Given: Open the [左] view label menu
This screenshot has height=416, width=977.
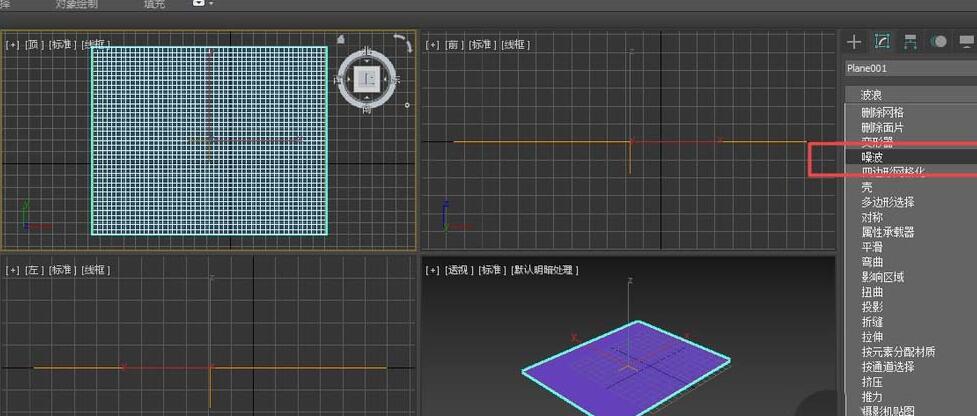Looking at the screenshot, I should (x=34, y=270).
